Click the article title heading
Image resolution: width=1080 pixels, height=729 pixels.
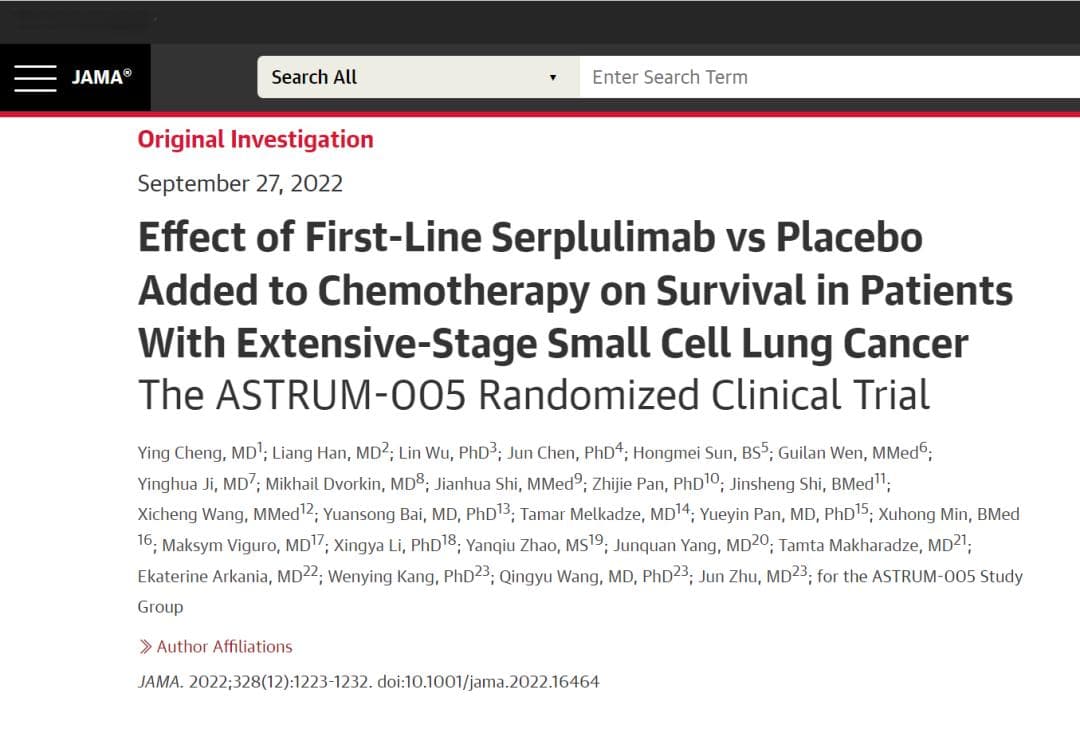click(x=575, y=290)
